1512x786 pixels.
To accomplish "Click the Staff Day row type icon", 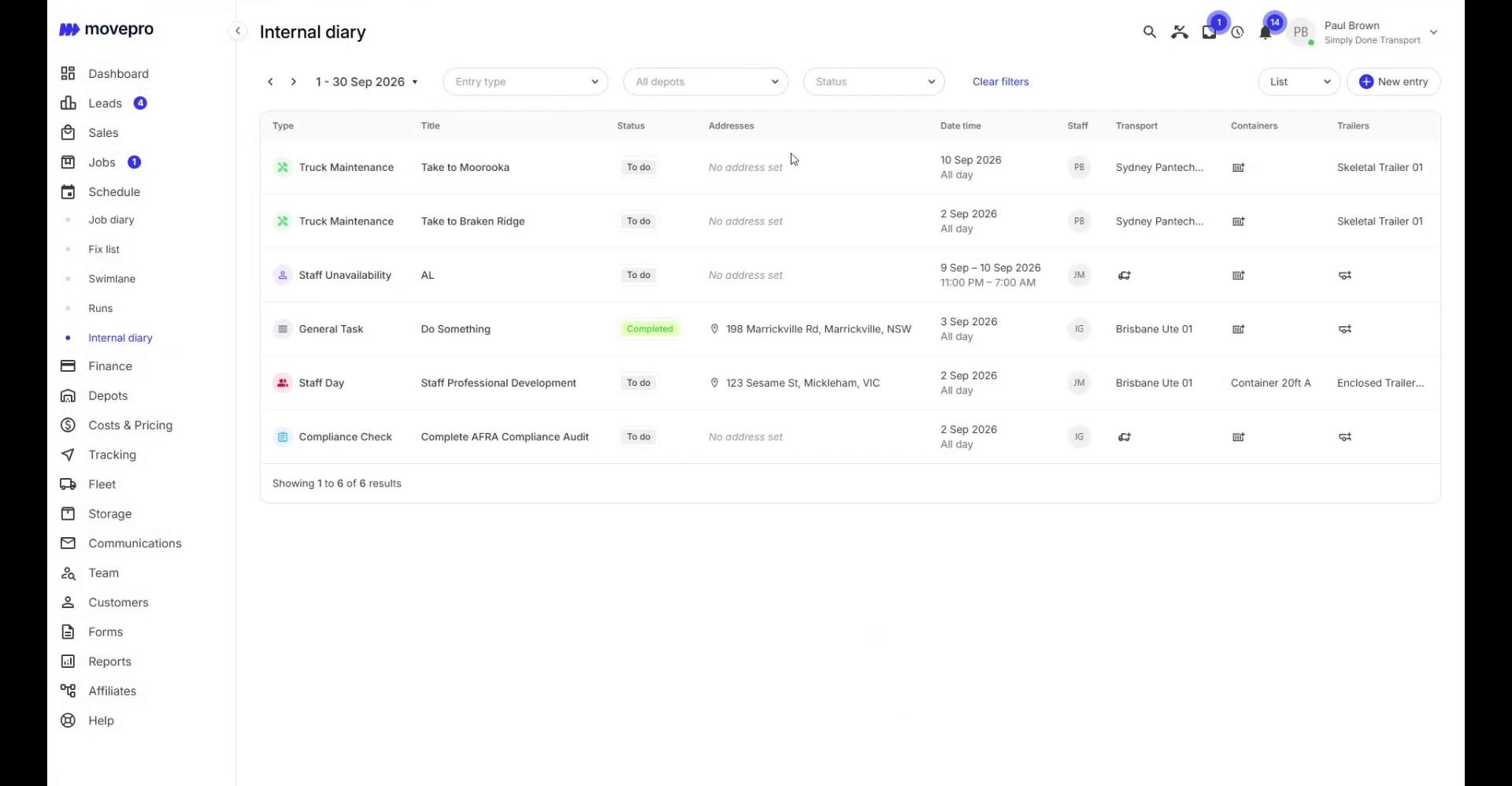I will point(283,383).
